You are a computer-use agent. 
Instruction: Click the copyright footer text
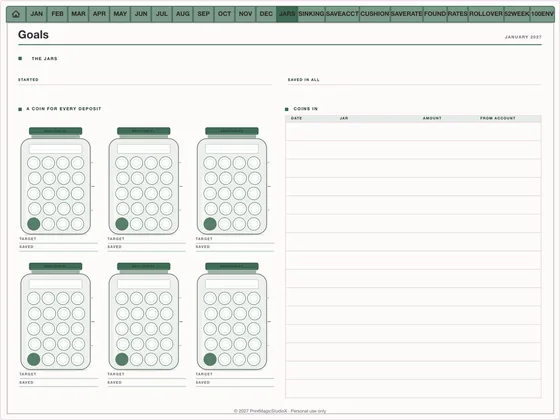tap(280, 411)
